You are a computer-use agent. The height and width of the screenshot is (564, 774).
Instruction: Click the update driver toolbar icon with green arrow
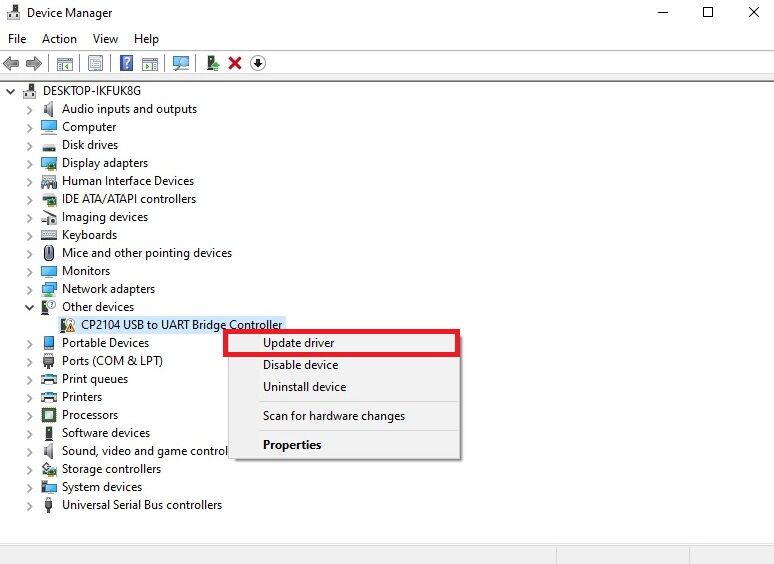(212, 63)
